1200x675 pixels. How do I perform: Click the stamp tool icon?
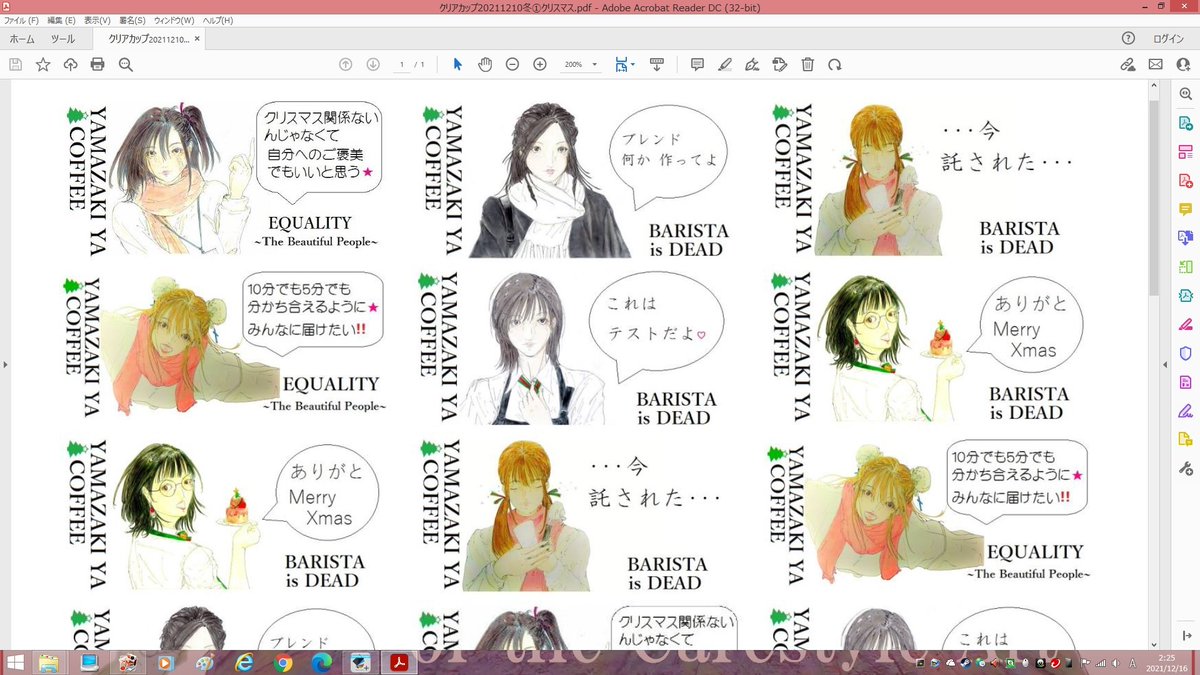[x=780, y=64]
